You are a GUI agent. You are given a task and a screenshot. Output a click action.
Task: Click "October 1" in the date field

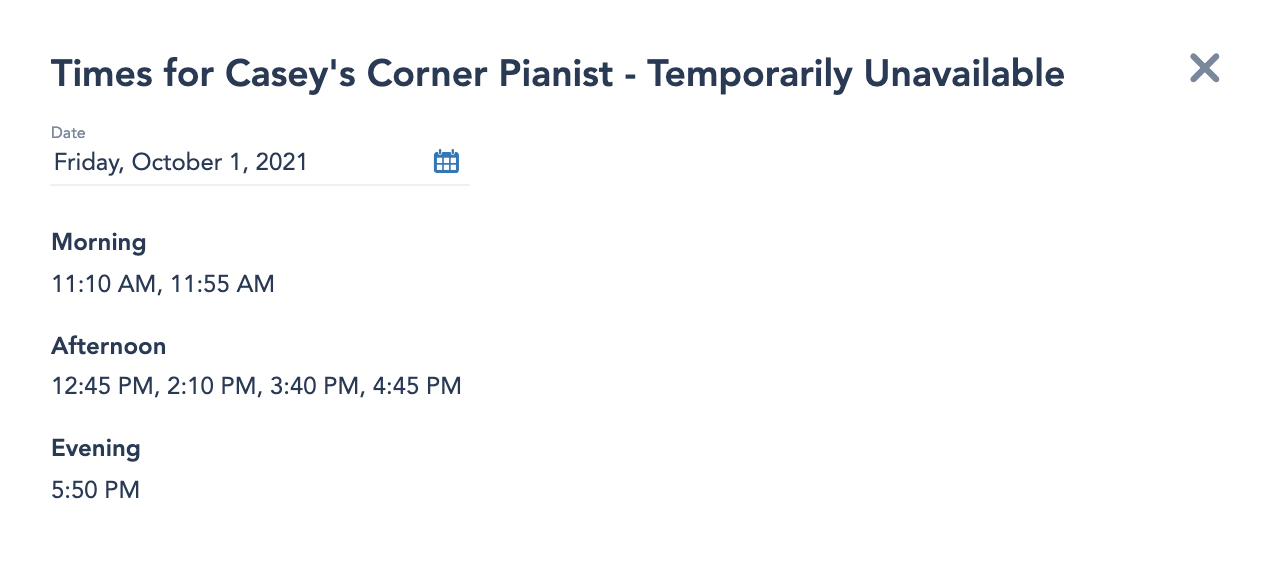(188, 162)
